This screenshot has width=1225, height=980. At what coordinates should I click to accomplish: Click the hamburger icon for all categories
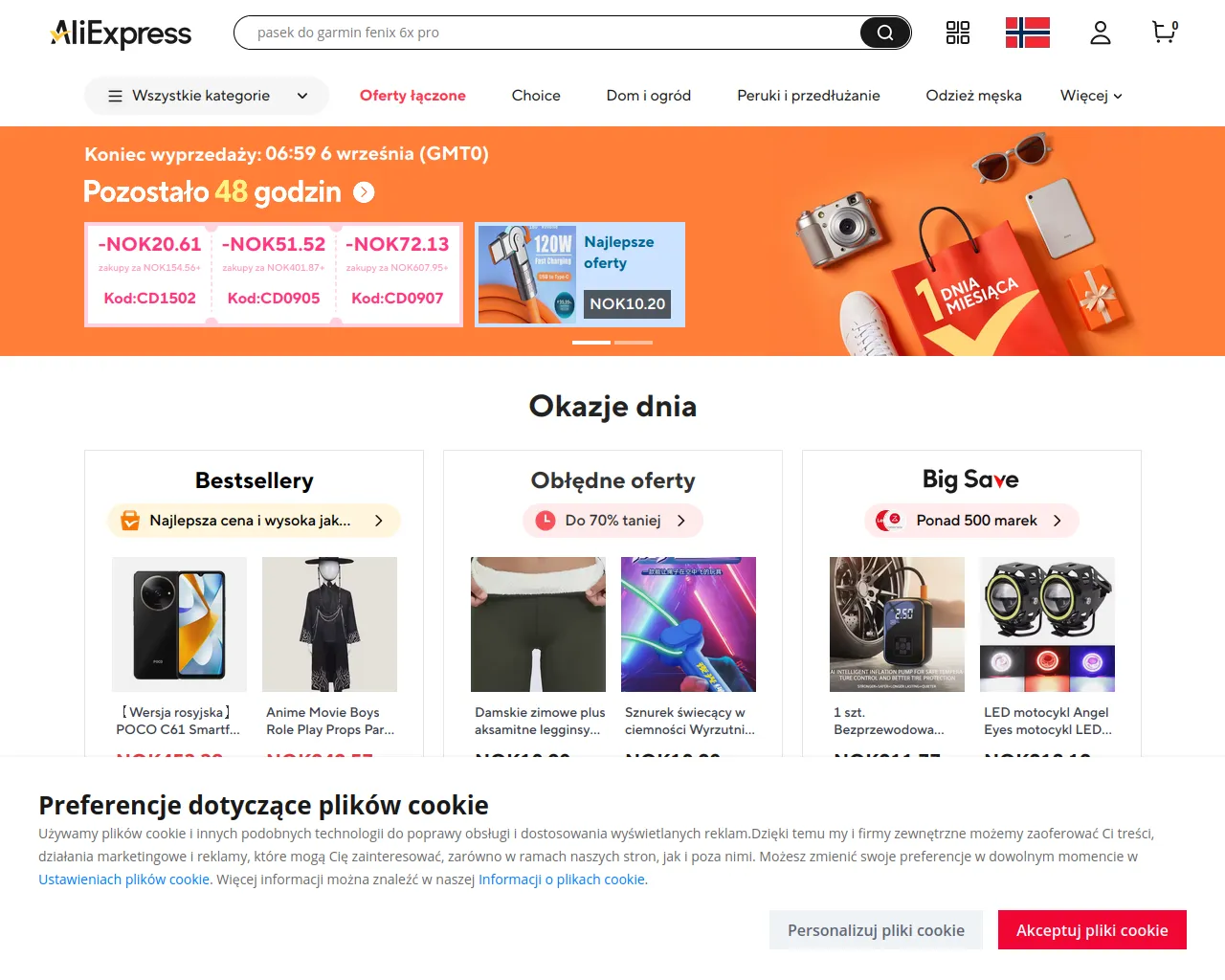(x=115, y=96)
